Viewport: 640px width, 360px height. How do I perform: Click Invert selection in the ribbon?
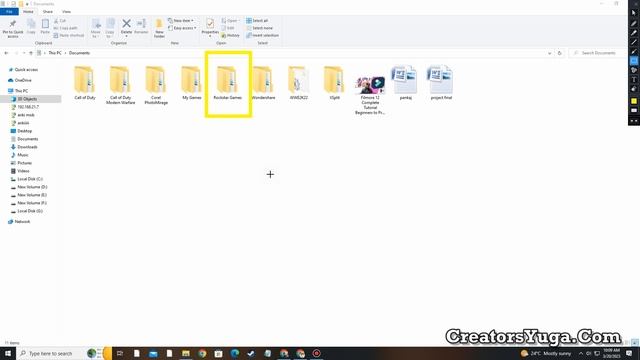click(x=262, y=36)
